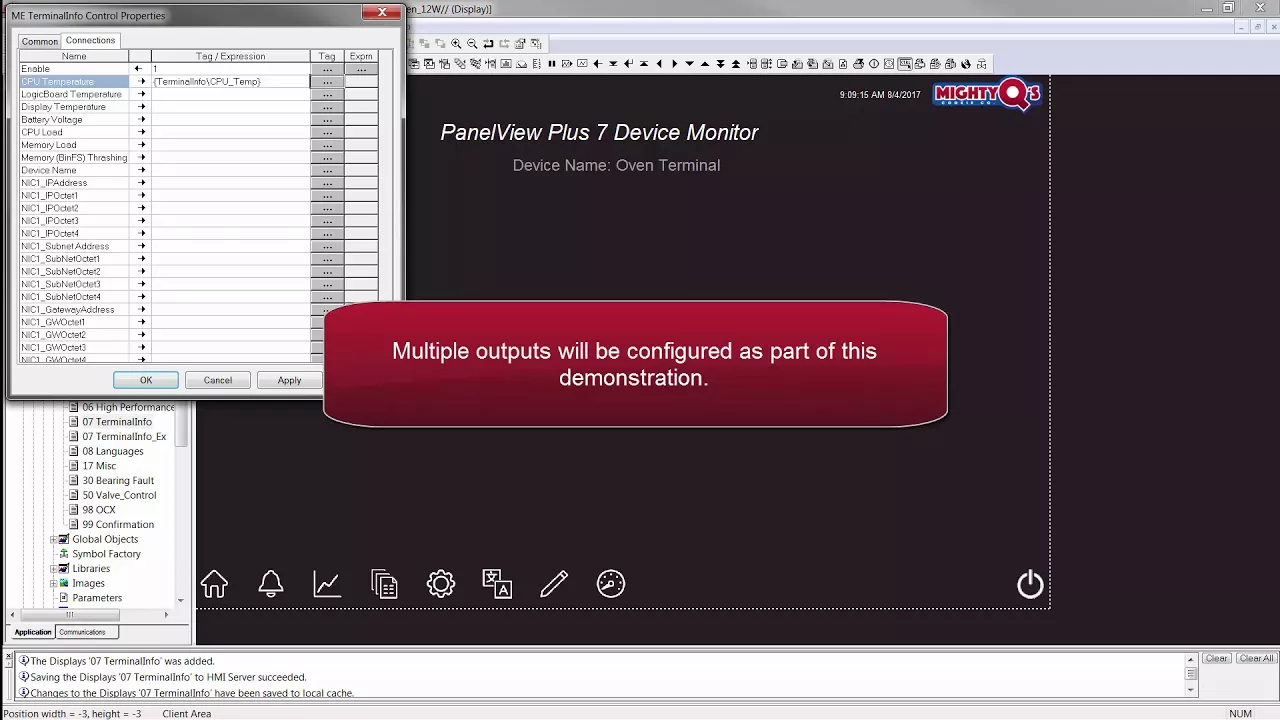This screenshot has width=1280, height=720.
Task: Expand the Global Objects folder
Action: pos(53,539)
